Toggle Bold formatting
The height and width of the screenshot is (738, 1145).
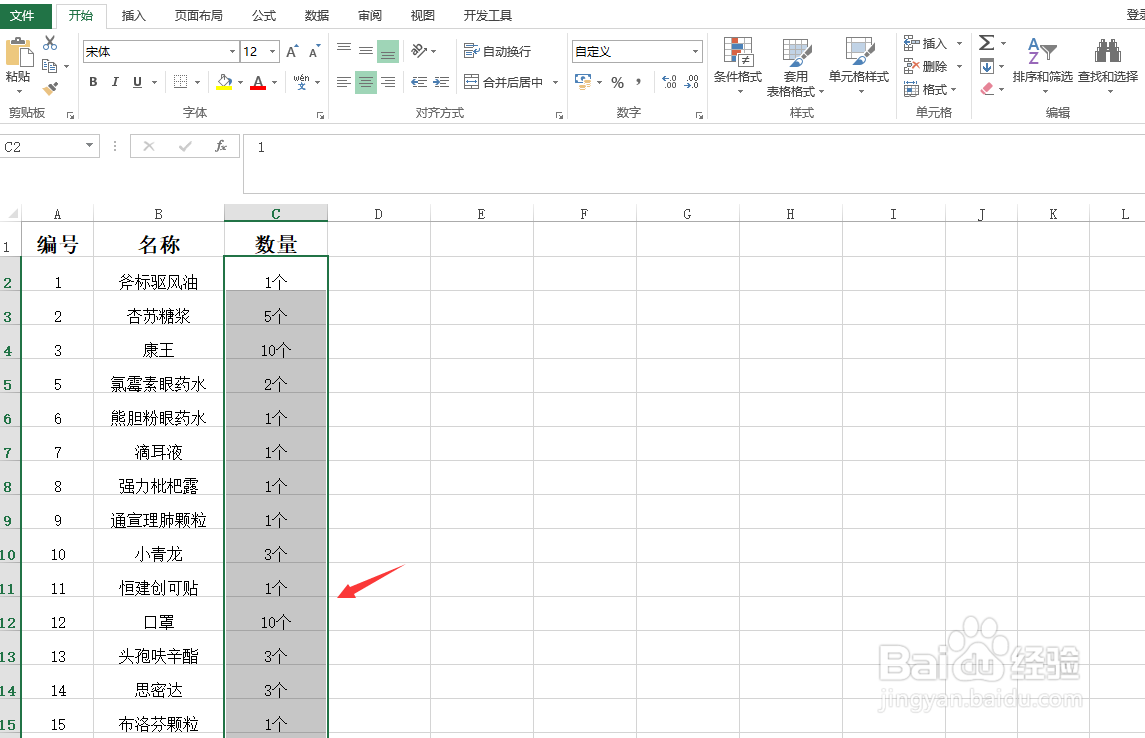pyautogui.click(x=93, y=82)
